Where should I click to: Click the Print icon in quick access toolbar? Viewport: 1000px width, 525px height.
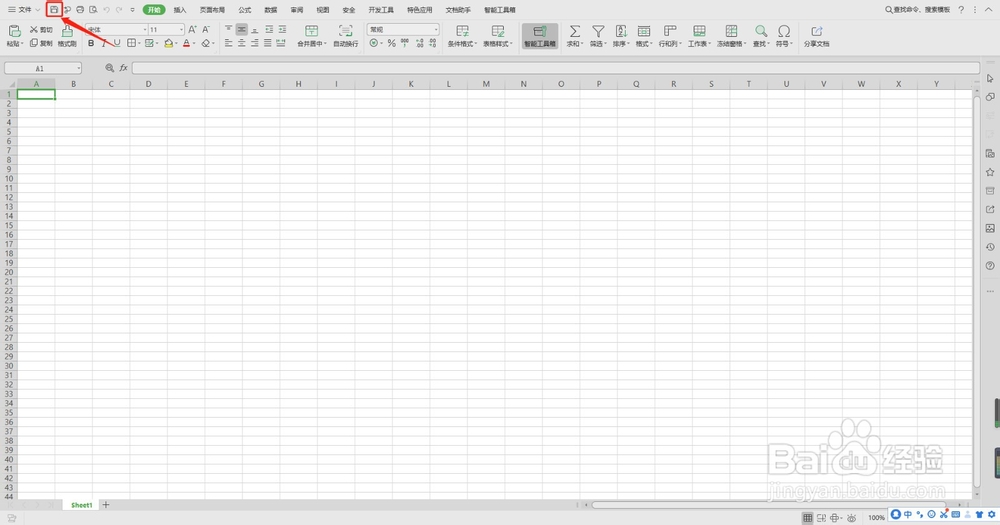point(80,10)
